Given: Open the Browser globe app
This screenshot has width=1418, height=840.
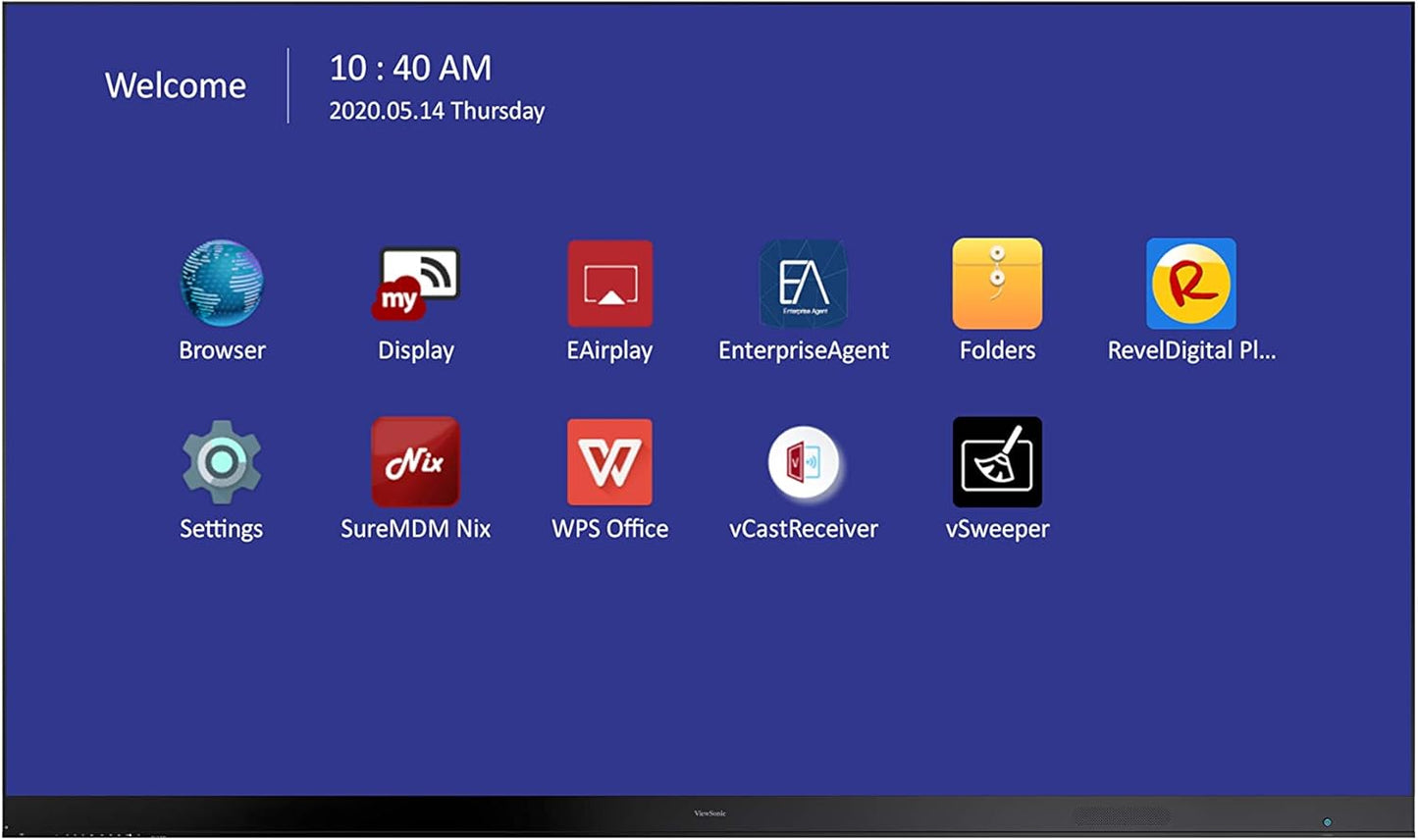Looking at the screenshot, I should point(222,284).
